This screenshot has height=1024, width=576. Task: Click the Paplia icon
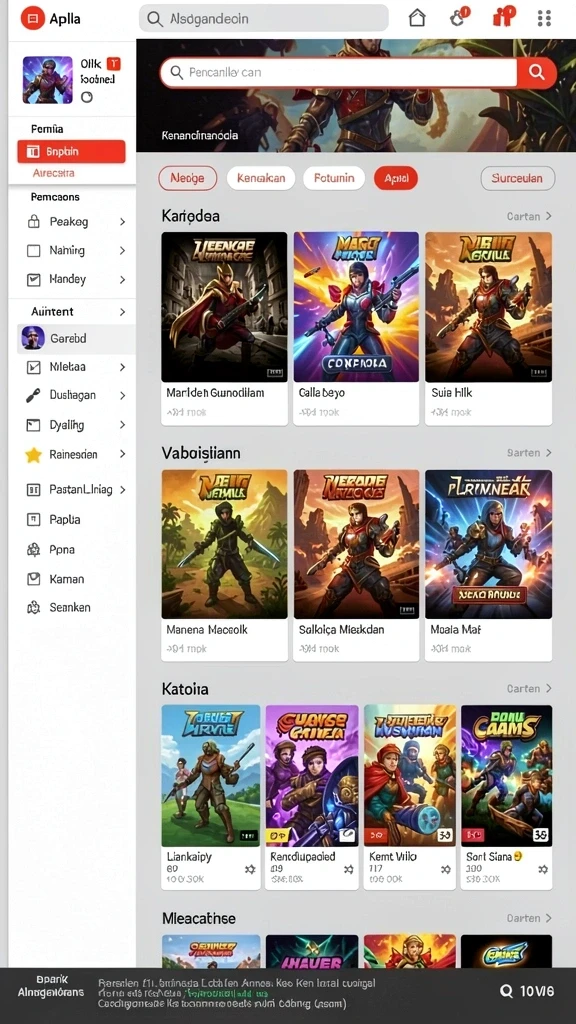[33, 520]
